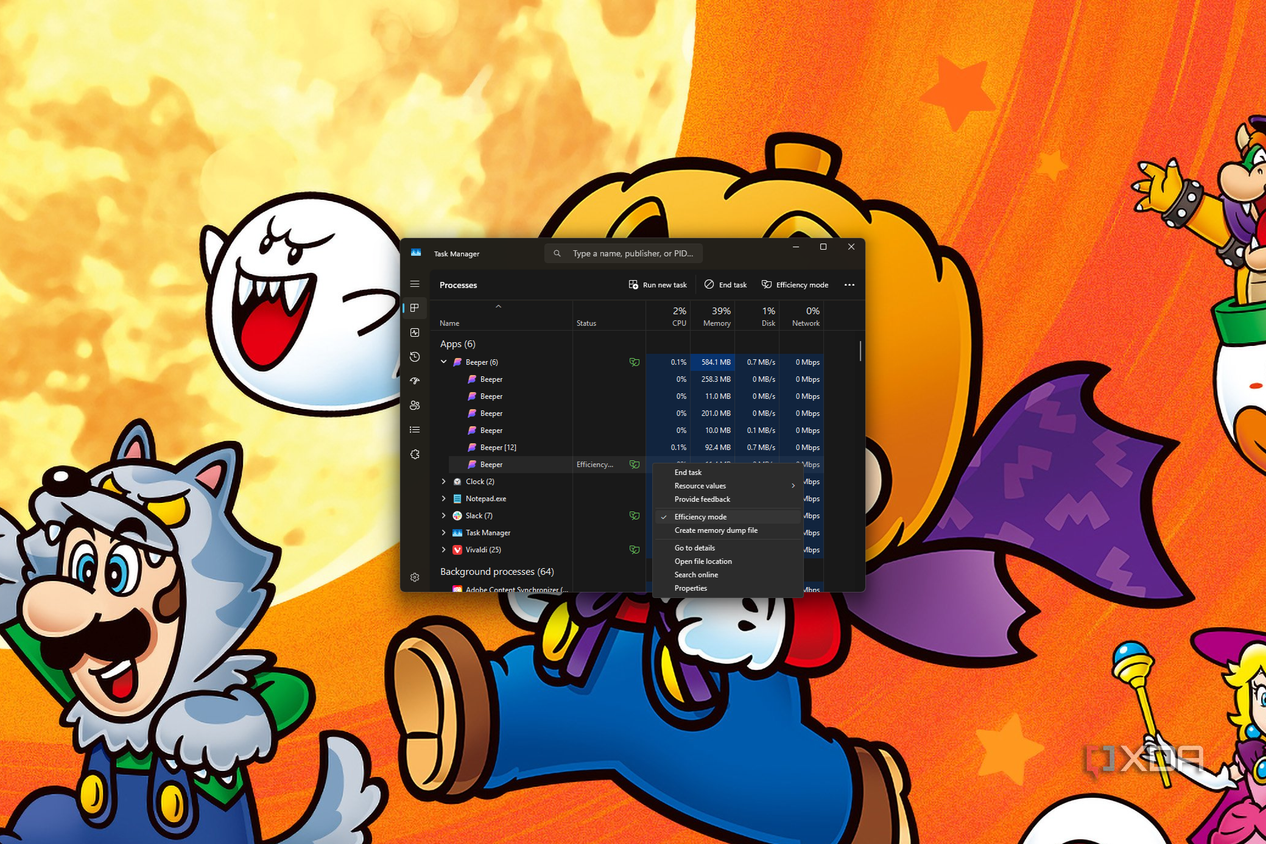Open the more options ellipsis menu

[x=849, y=285]
